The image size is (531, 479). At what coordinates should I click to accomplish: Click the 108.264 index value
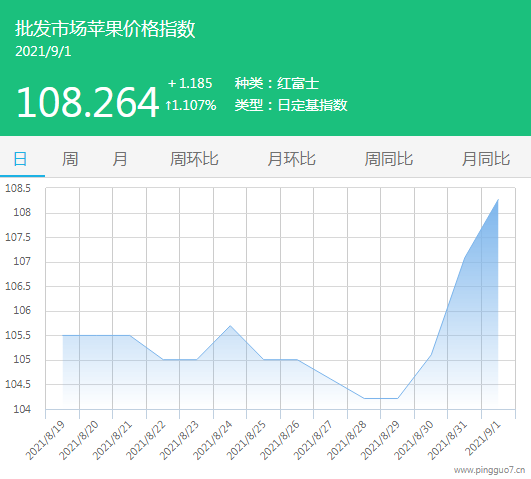[x=88, y=102]
